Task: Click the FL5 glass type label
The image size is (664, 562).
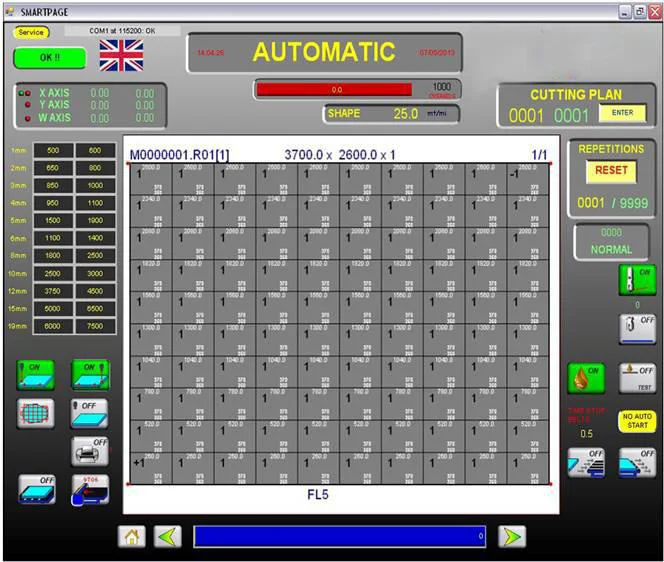Action: coord(318,495)
